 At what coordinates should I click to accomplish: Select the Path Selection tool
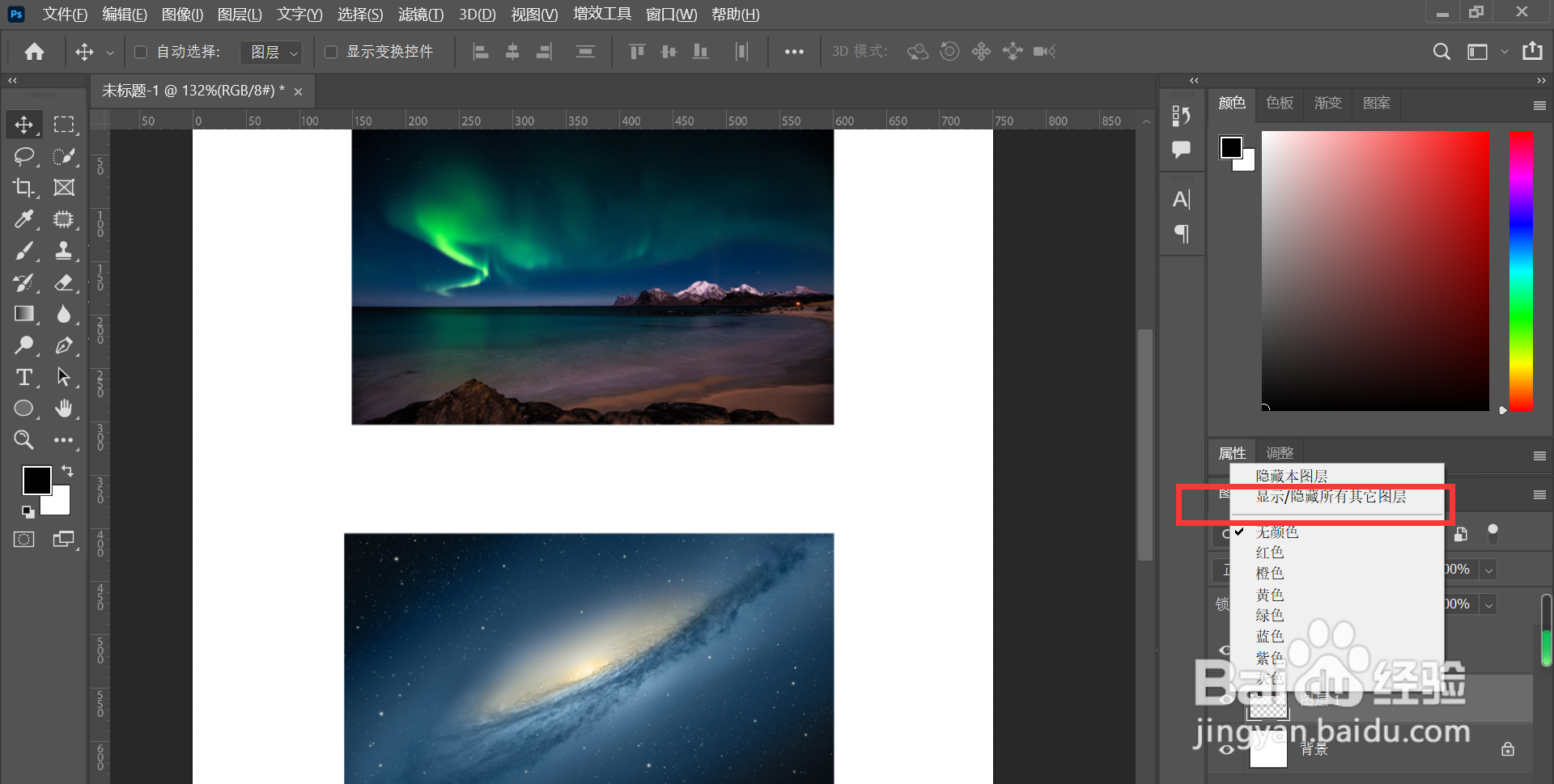click(64, 377)
